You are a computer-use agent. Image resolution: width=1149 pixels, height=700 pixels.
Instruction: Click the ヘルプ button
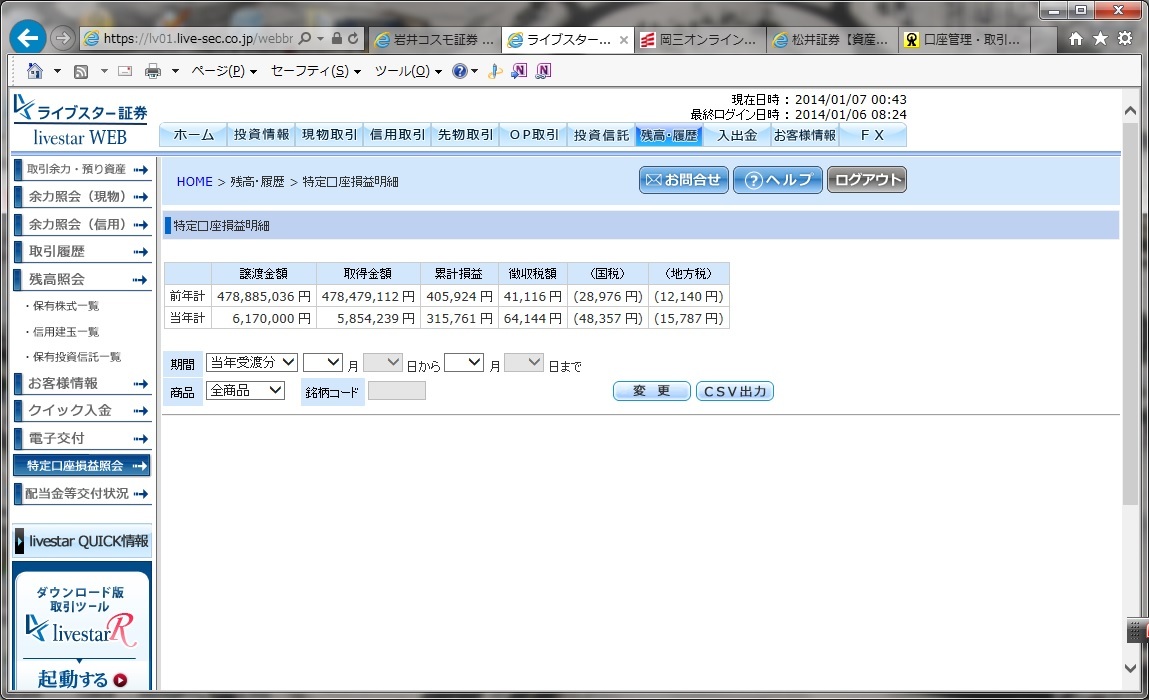tap(778, 180)
